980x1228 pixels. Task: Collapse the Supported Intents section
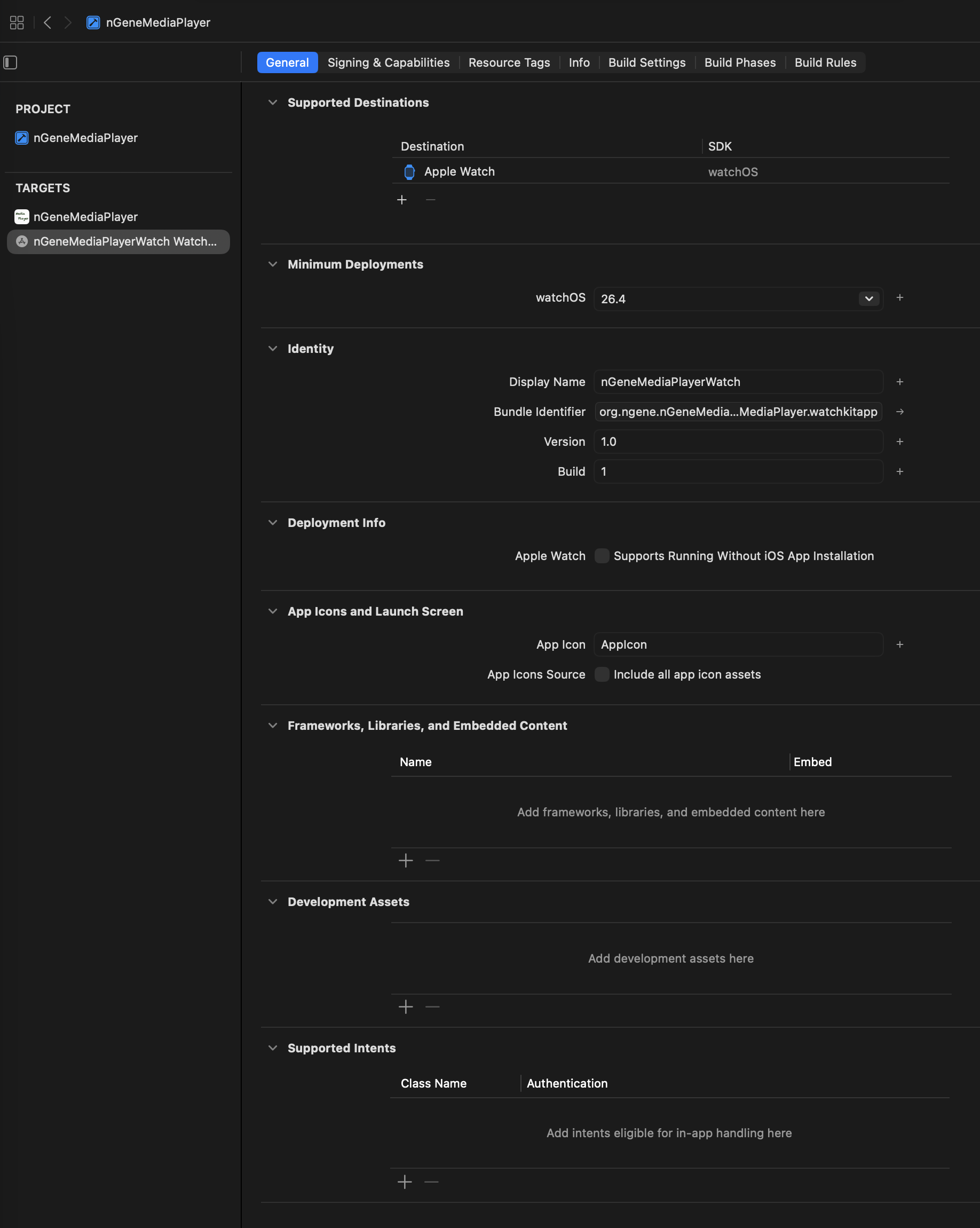click(x=273, y=1048)
